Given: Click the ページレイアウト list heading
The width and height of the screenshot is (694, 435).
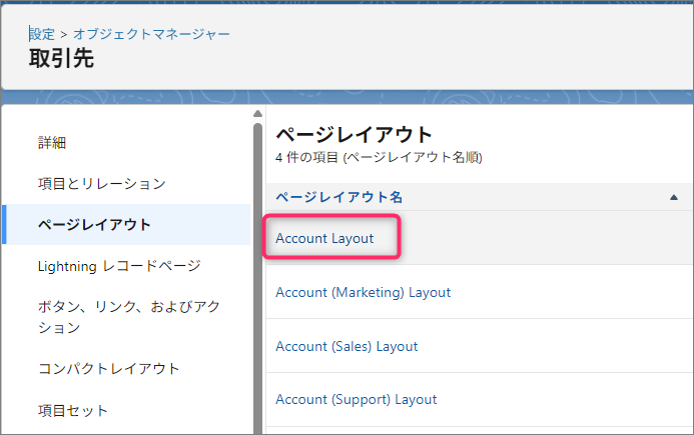Looking at the screenshot, I should click(x=354, y=134).
